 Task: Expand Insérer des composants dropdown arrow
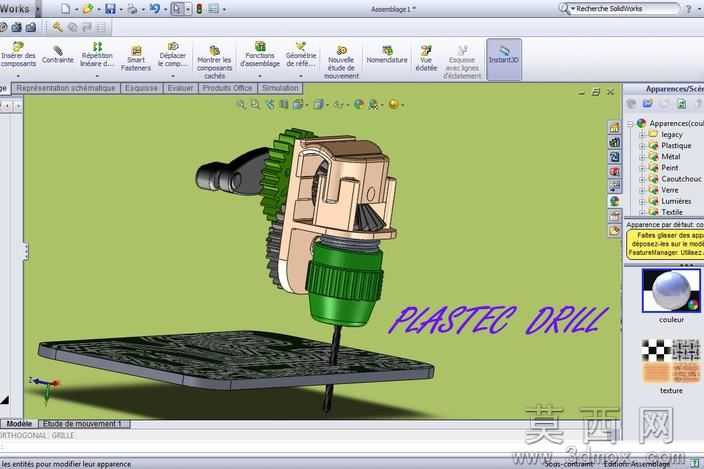[x=18, y=75]
